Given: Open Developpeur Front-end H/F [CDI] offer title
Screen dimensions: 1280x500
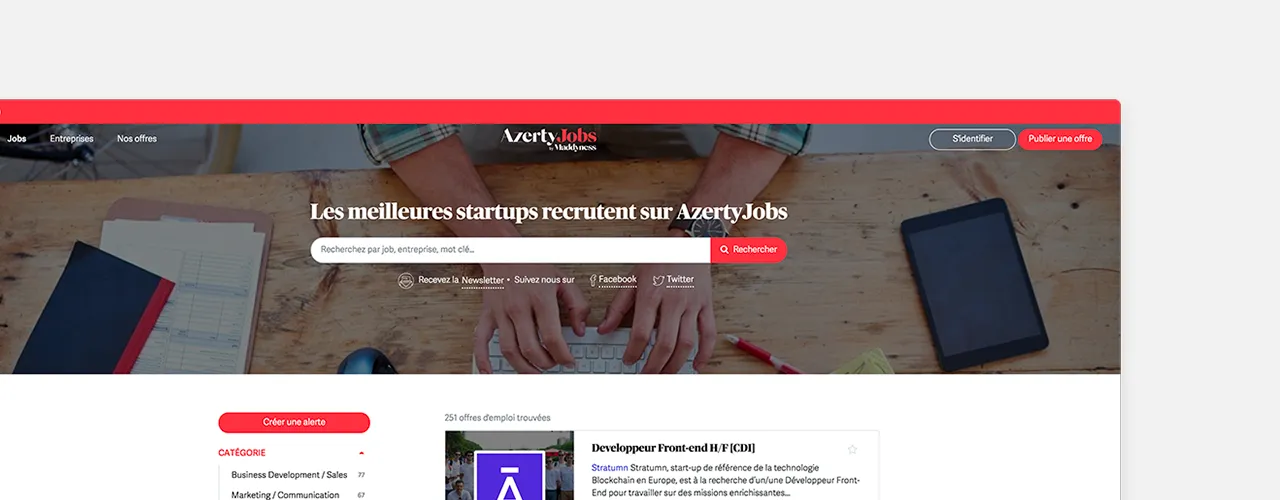Looking at the screenshot, I should tap(673, 448).
